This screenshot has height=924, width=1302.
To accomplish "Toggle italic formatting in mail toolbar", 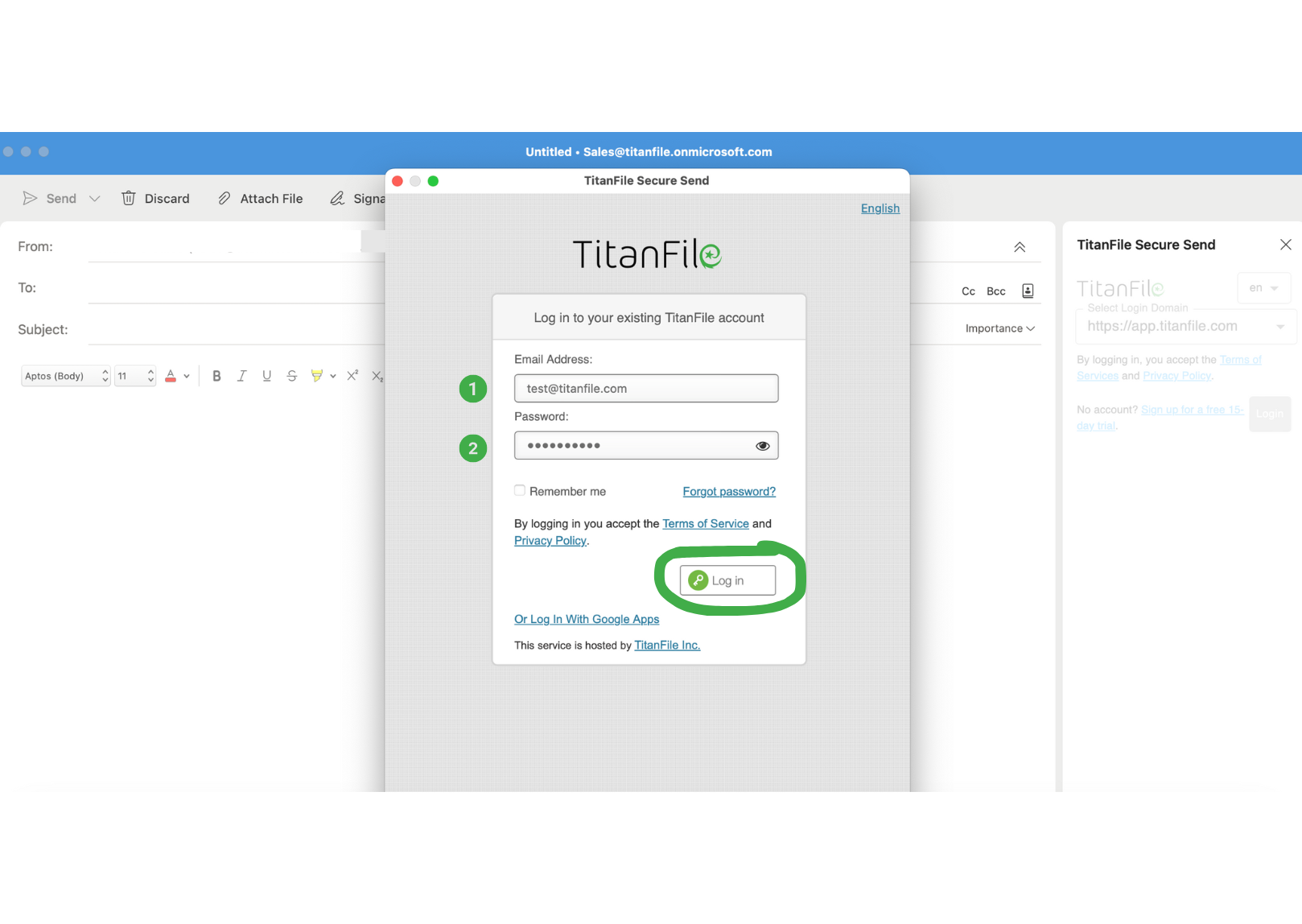I will point(241,376).
